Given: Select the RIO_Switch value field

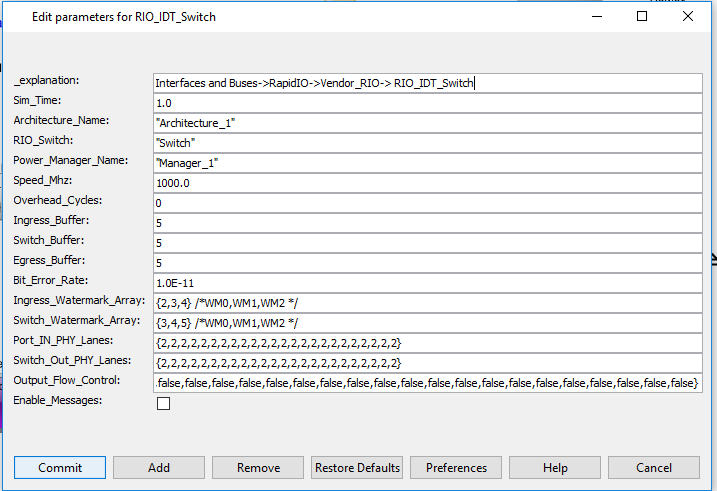Looking at the screenshot, I should [x=427, y=143].
